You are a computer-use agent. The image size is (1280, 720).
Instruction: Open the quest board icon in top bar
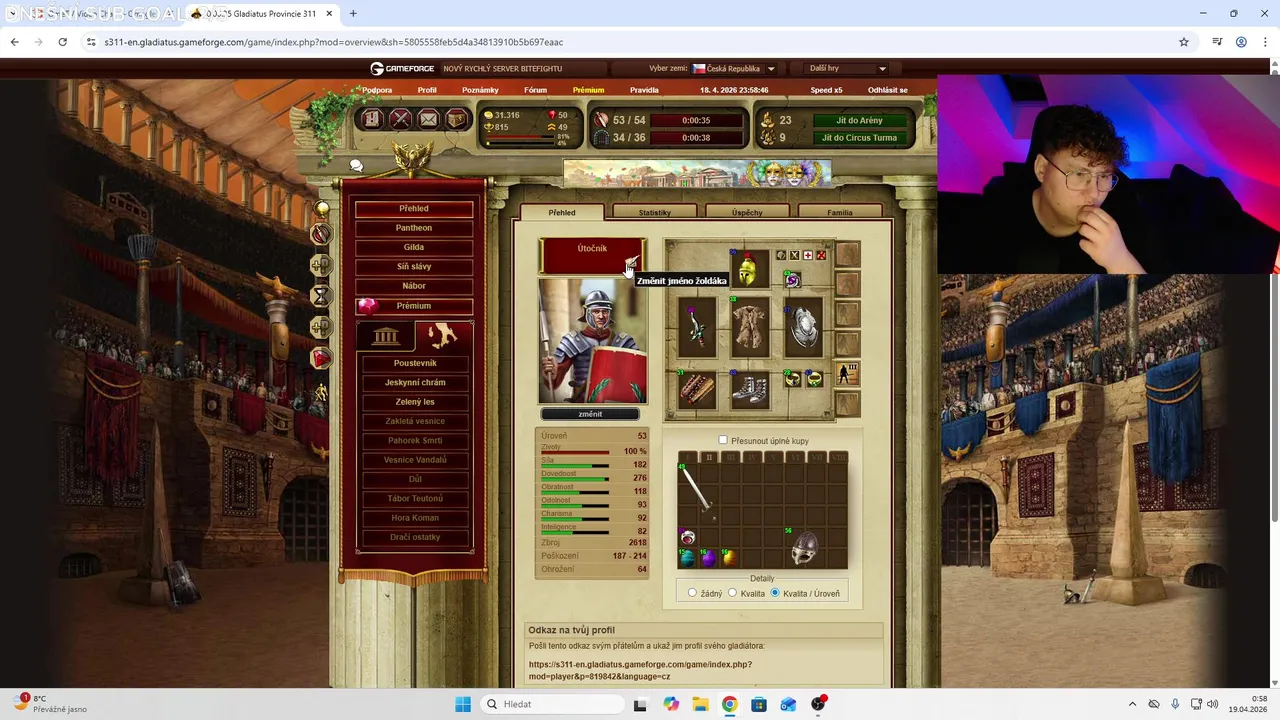click(372, 119)
